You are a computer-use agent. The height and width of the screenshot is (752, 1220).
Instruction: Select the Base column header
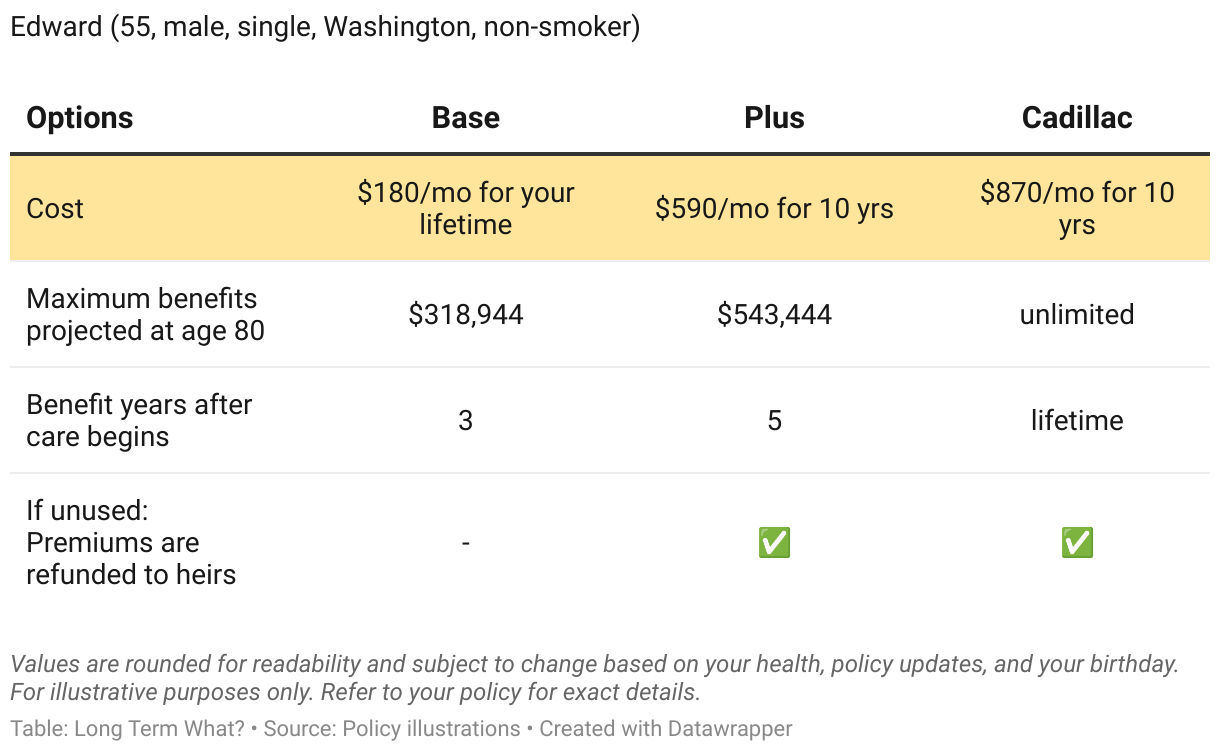[465, 118]
